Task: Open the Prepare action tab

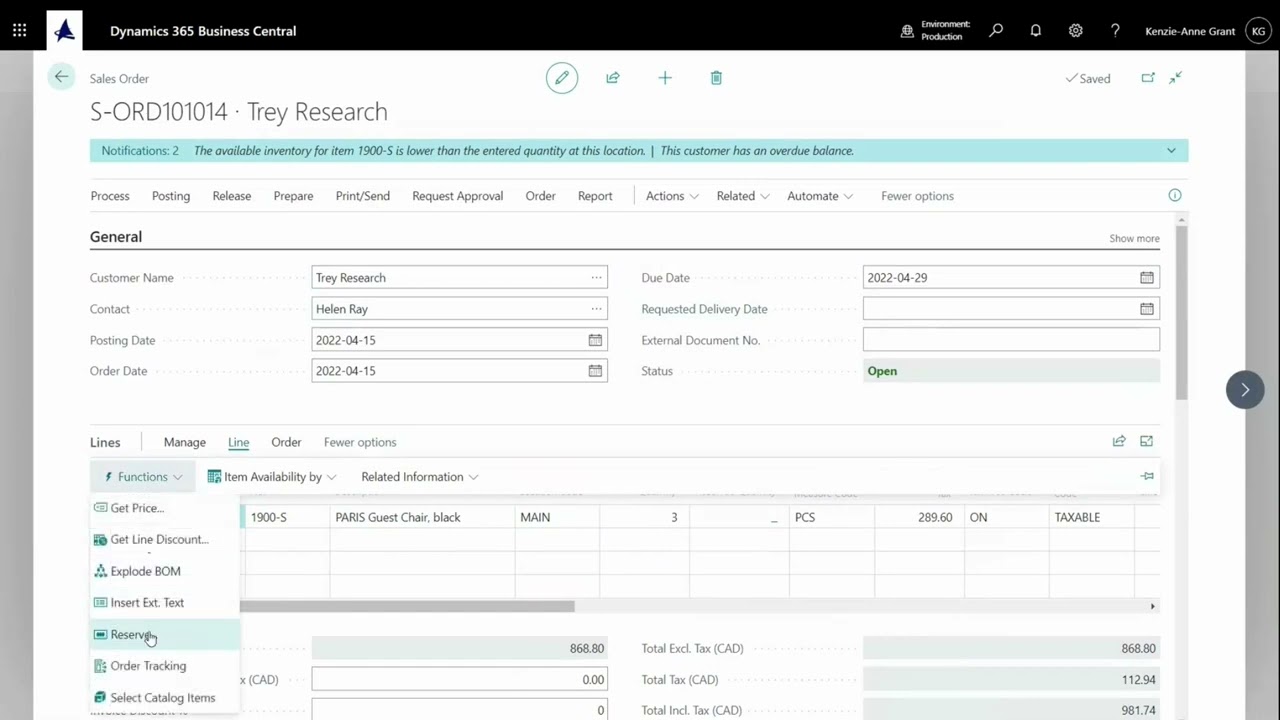Action: [293, 196]
